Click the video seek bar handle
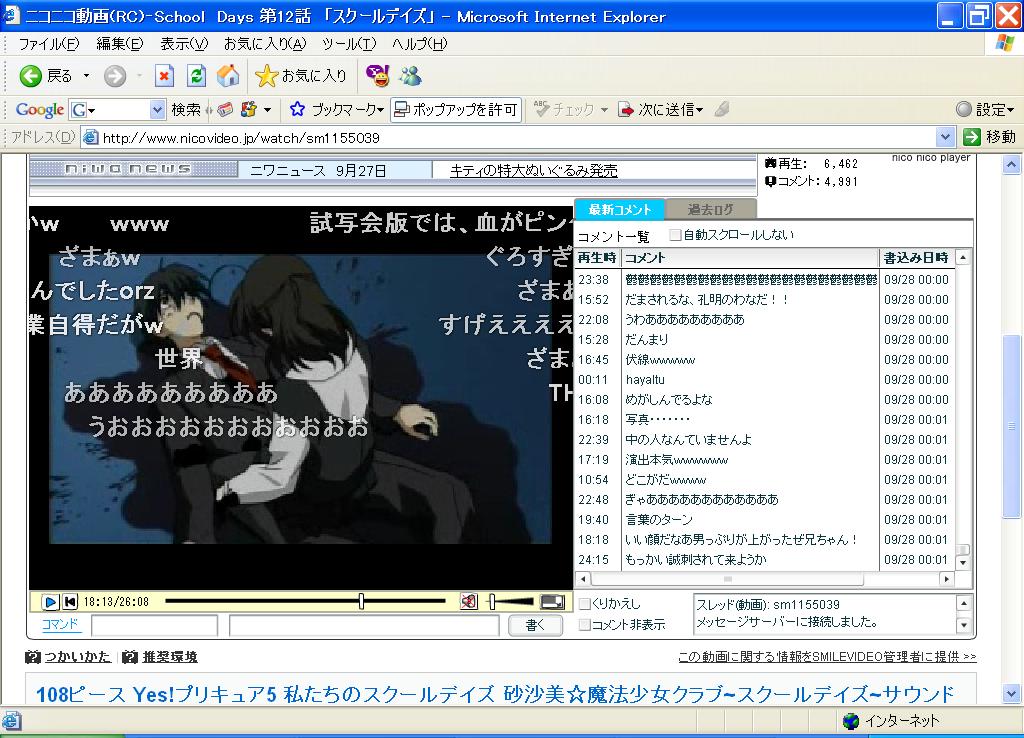The height and width of the screenshot is (738, 1024). click(x=361, y=602)
